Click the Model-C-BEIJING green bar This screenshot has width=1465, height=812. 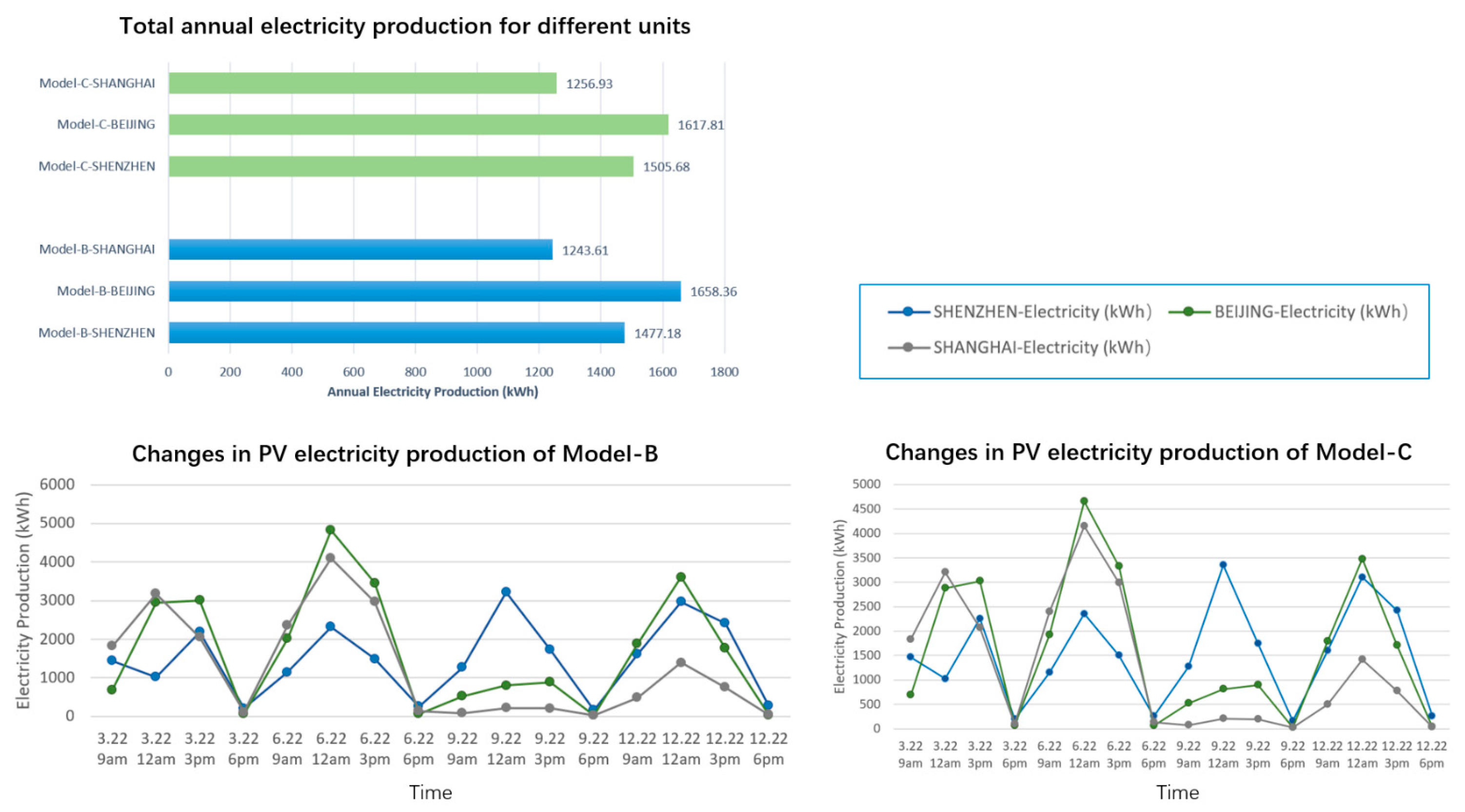(418, 124)
